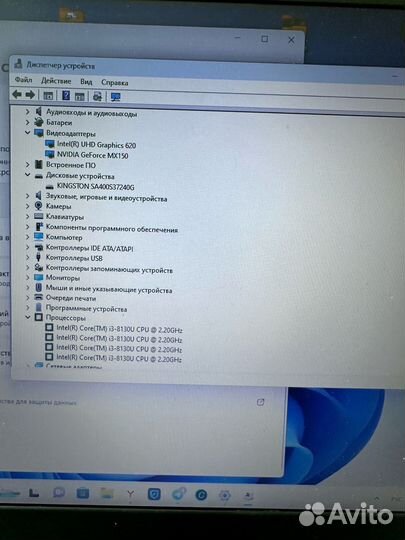Select the KINGSTON SA400S37240G disk icon
Viewport: 405px width, 540px height.
coord(50,186)
